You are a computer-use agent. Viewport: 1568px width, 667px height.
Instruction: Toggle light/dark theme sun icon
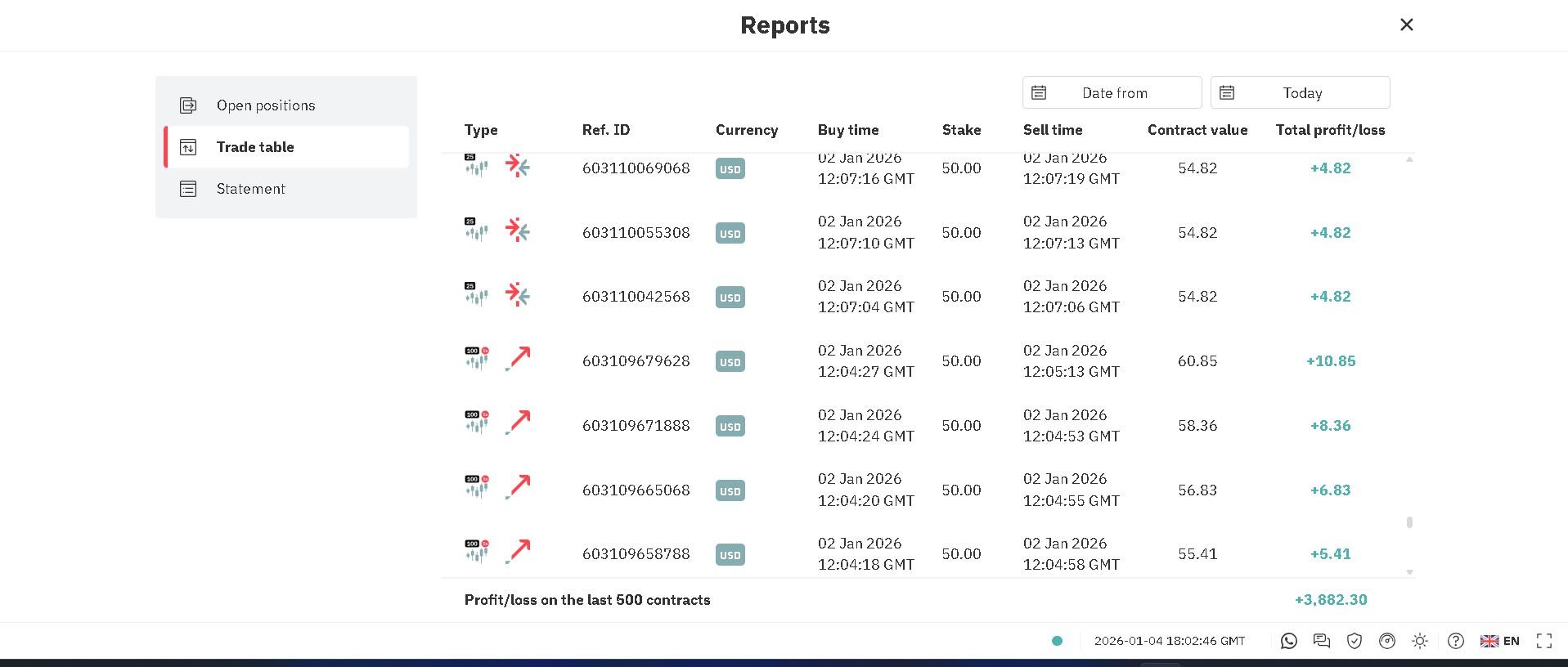(x=1420, y=642)
